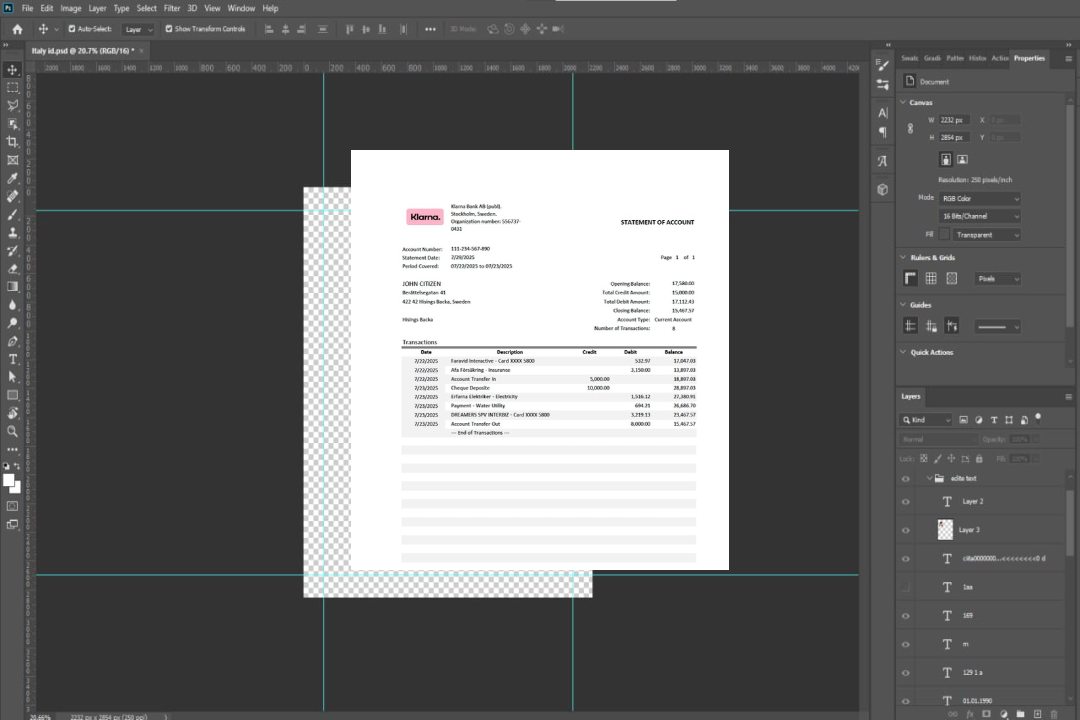Toggle Quick Mask mode icon
This screenshot has height=720, width=1080.
coord(12,506)
